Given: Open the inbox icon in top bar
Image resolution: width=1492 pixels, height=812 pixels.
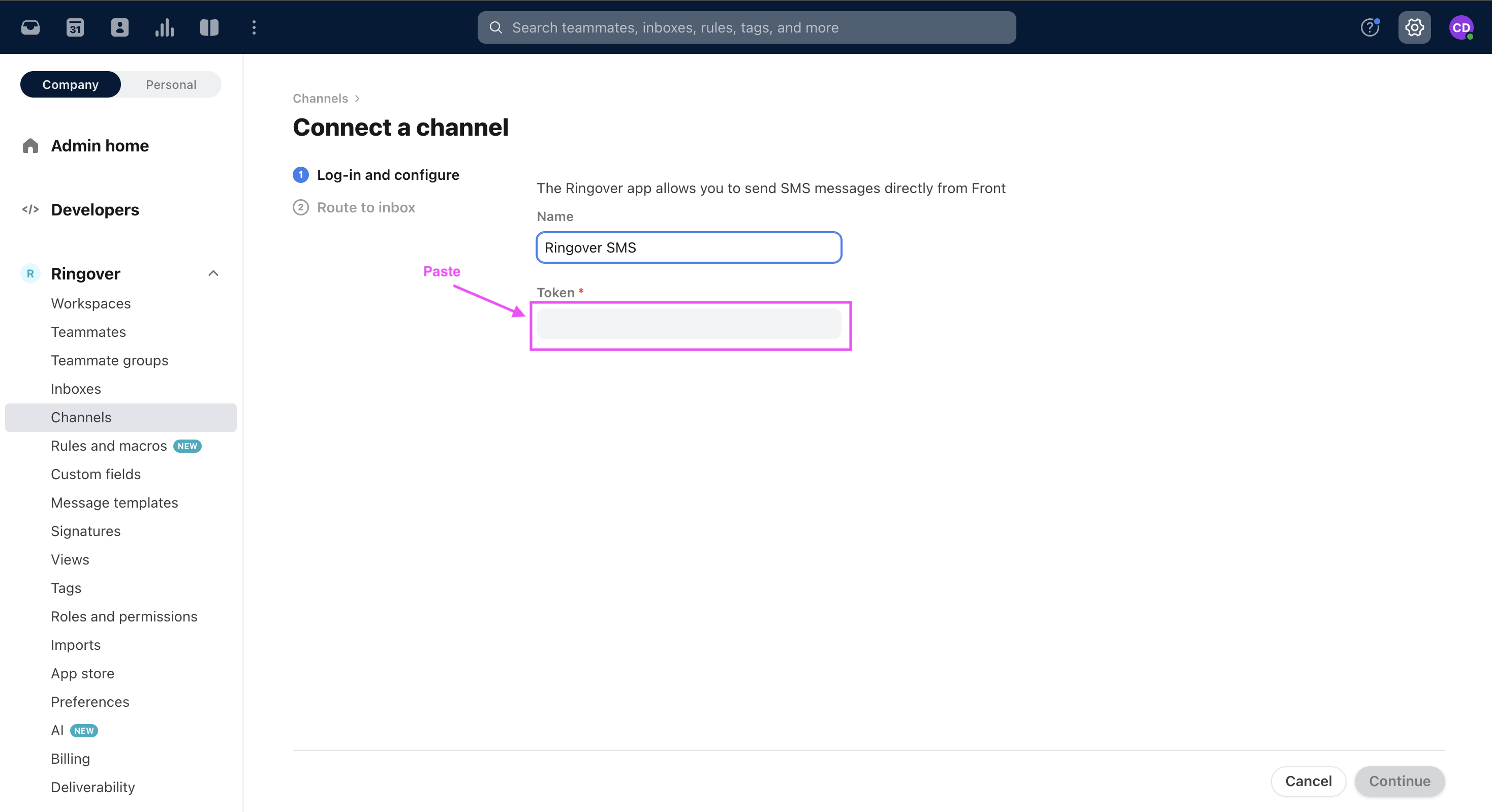Looking at the screenshot, I should click(30, 27).
